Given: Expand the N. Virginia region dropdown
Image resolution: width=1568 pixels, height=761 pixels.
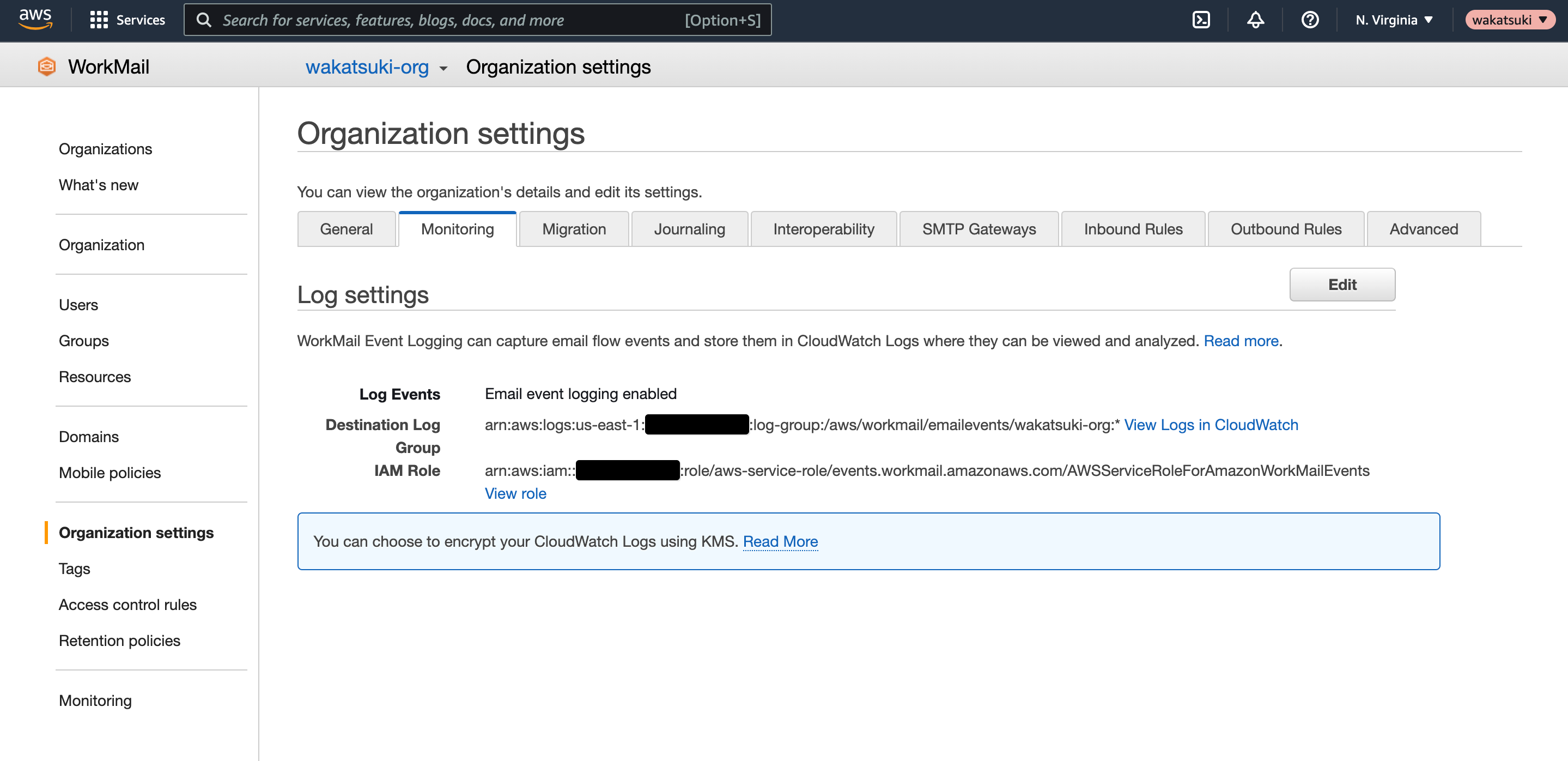Looking at the screenshot, I should [x=1394, y=20].
